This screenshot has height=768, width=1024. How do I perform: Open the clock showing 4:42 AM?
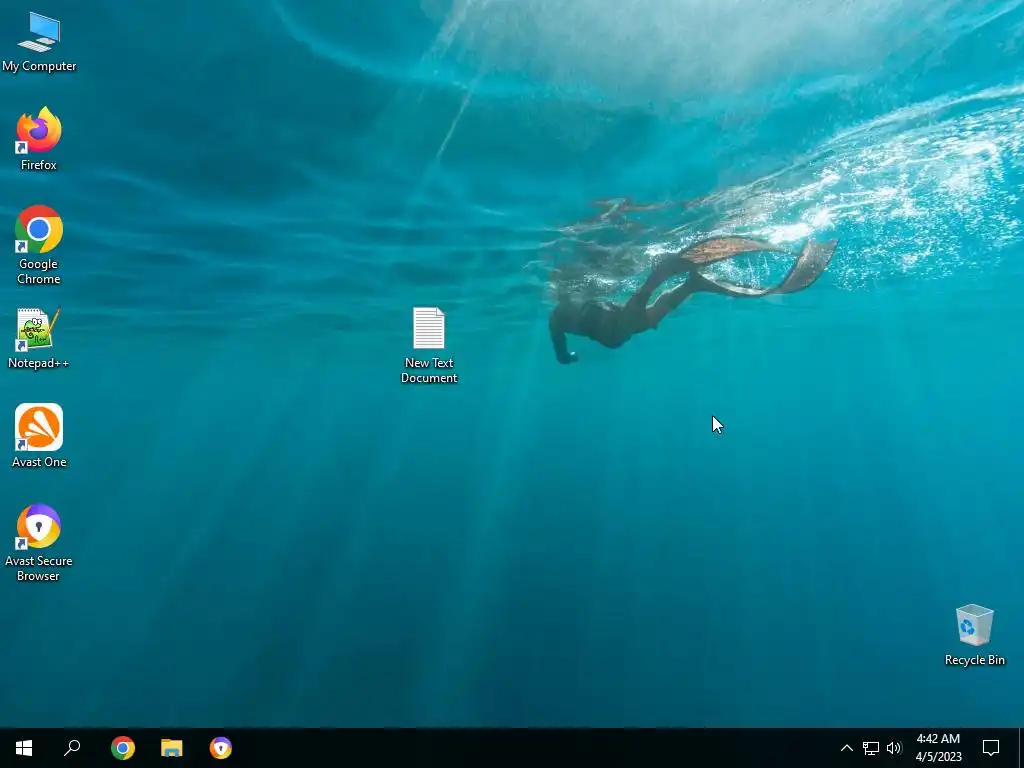(x=938, y=748)
